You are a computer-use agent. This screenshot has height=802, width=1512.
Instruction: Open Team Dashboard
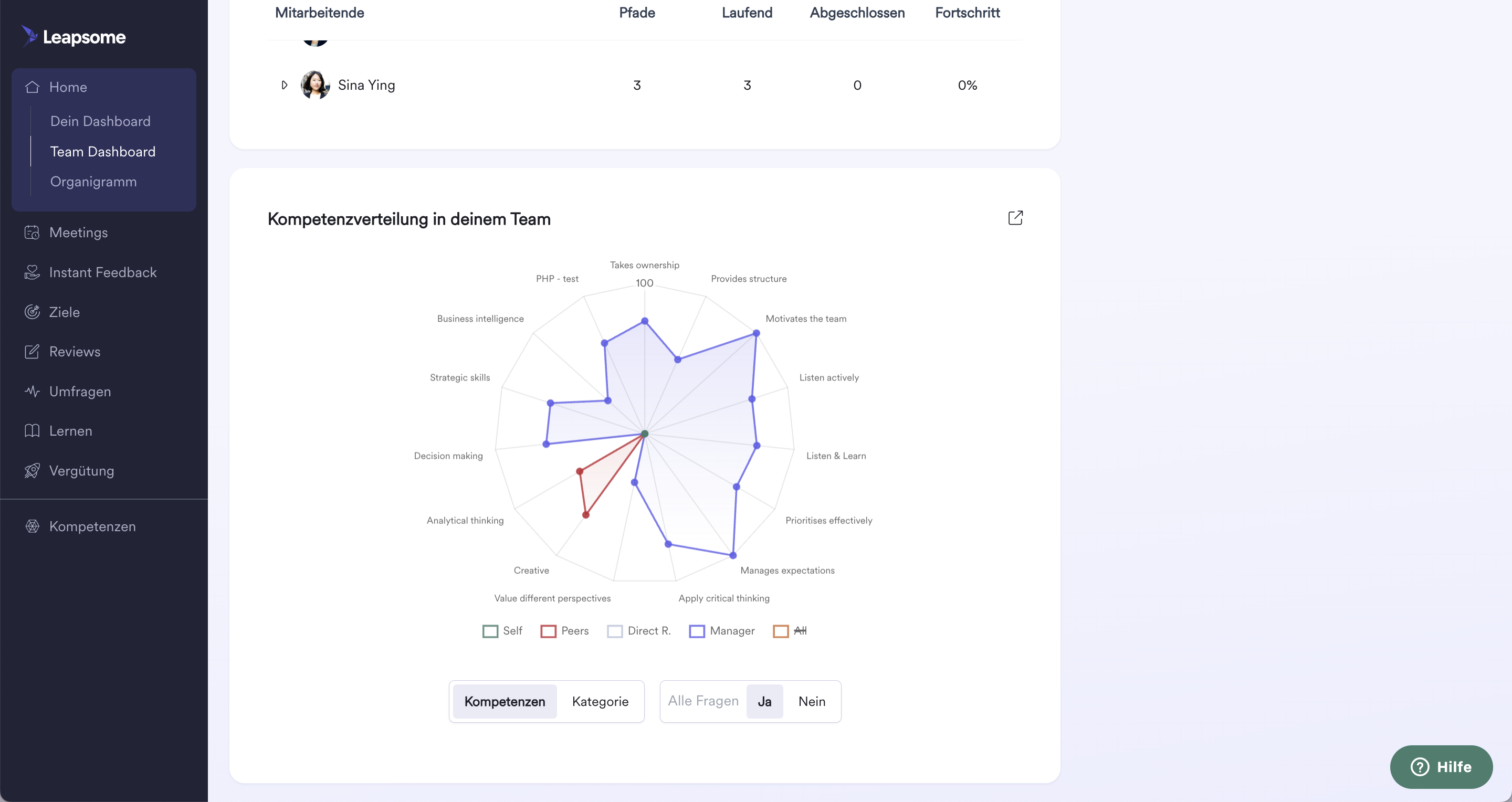click(x=103, y=151)
